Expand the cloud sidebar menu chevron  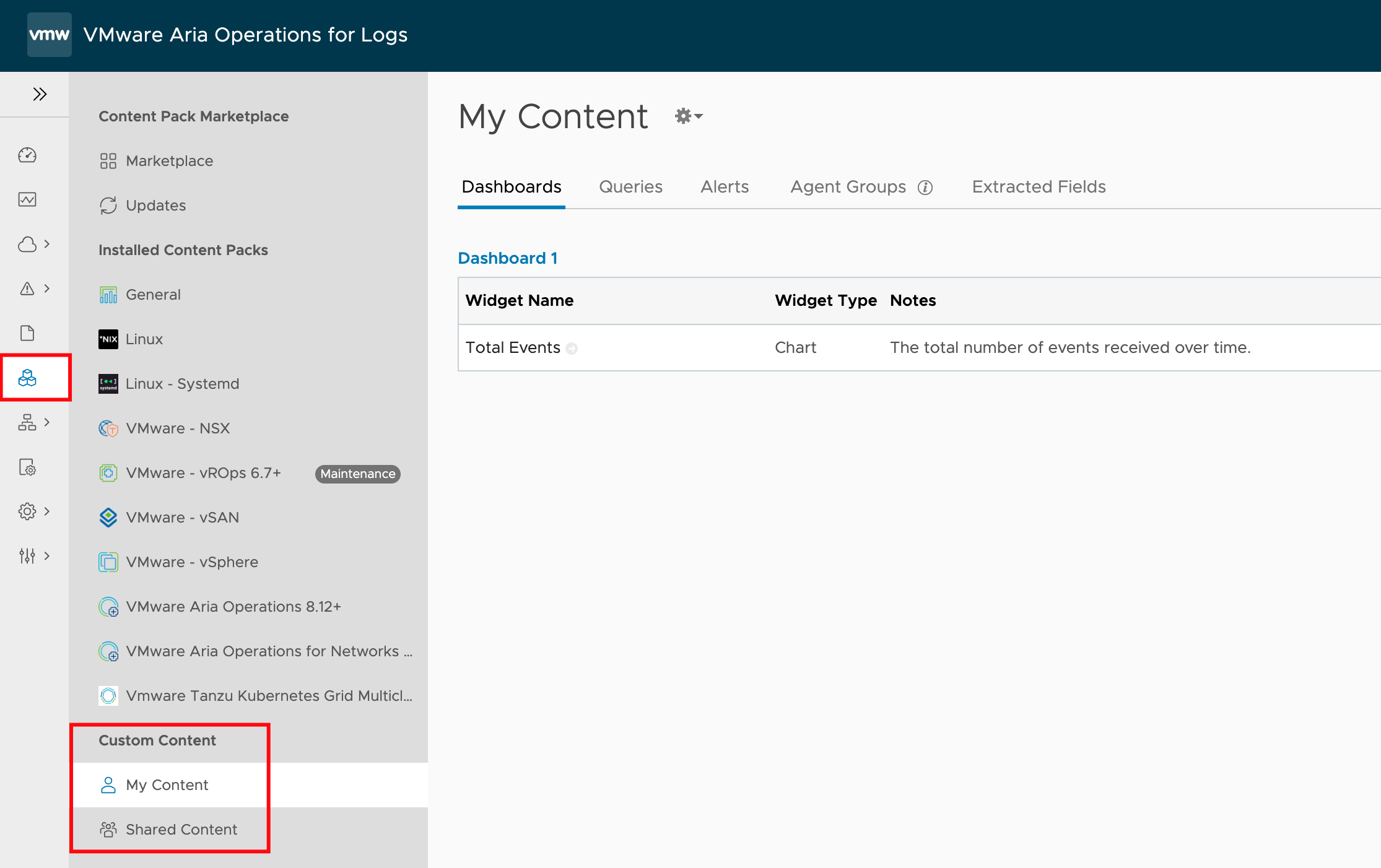(46, 244)
